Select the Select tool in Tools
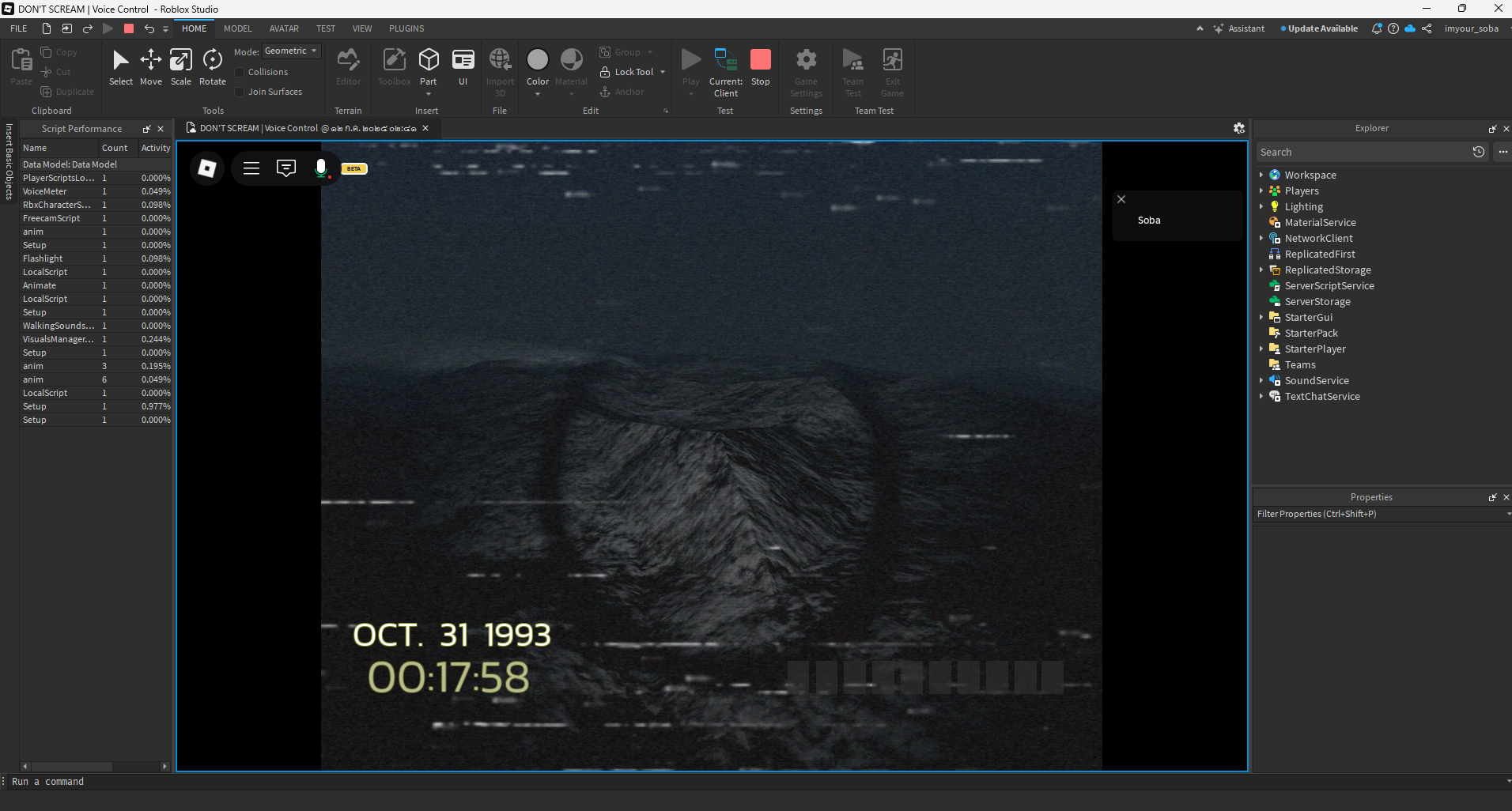The height and width of the screenshot is (811, 1512). (120, 67)
